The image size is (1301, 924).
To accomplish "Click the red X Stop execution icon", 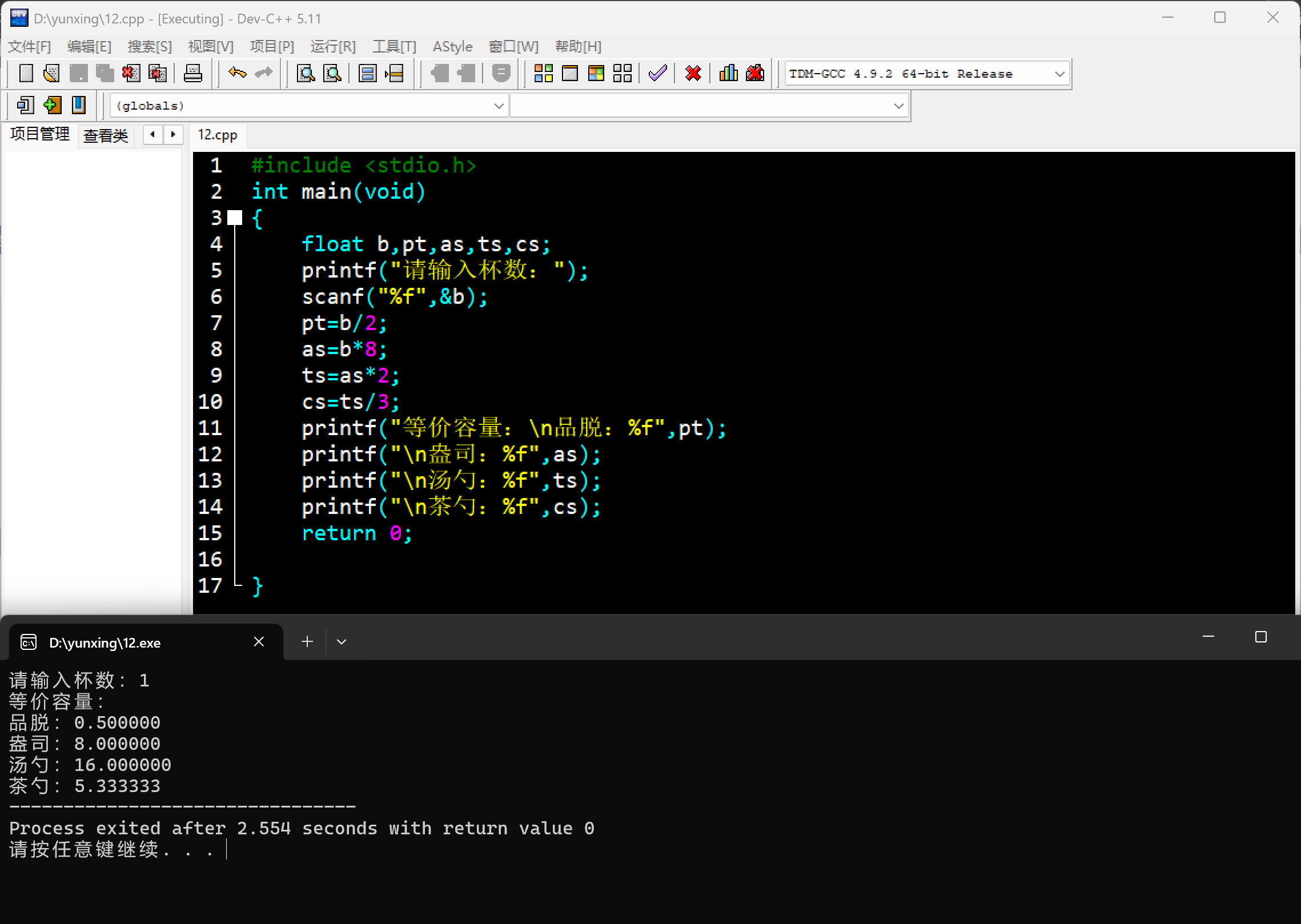I will (693, 73).
